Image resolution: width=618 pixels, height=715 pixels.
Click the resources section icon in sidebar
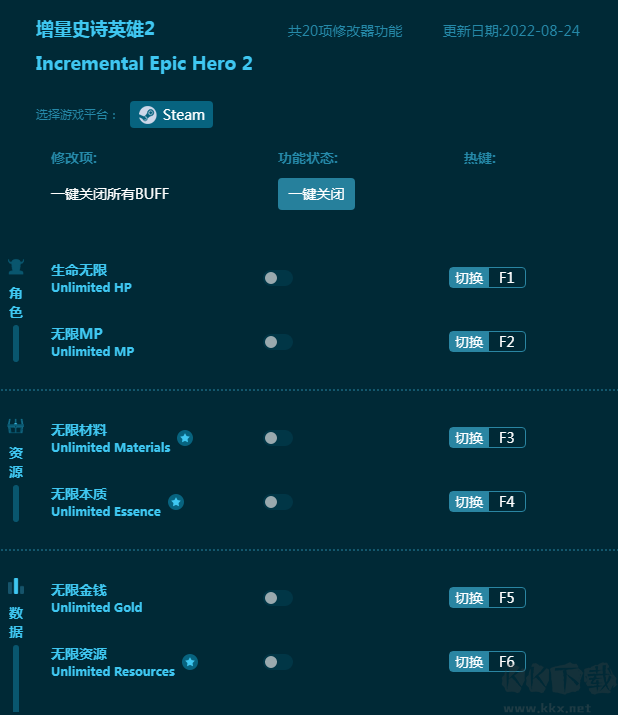[x=16, y=427]
